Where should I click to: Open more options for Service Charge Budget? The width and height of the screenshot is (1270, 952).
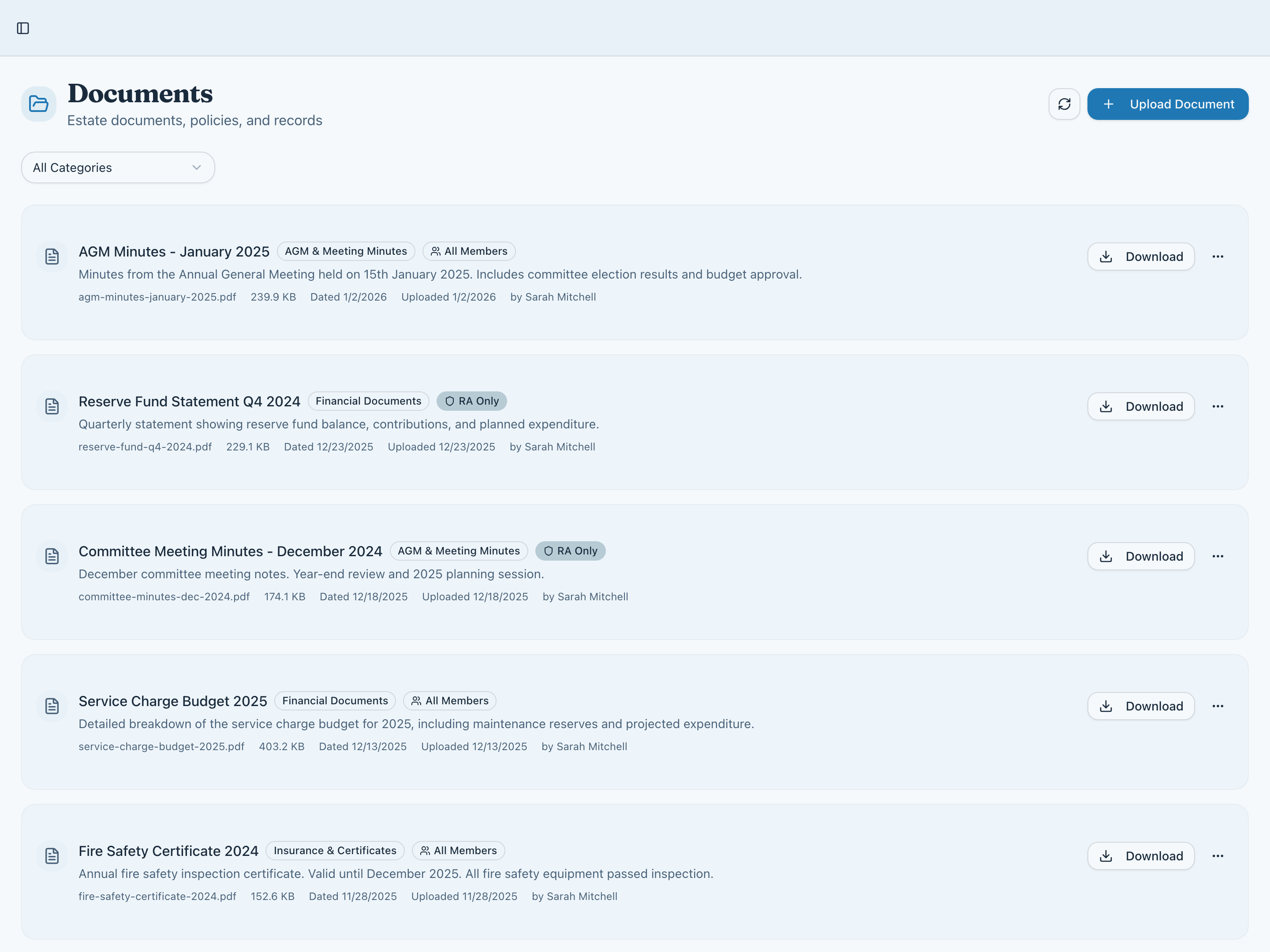(1217, 706)
